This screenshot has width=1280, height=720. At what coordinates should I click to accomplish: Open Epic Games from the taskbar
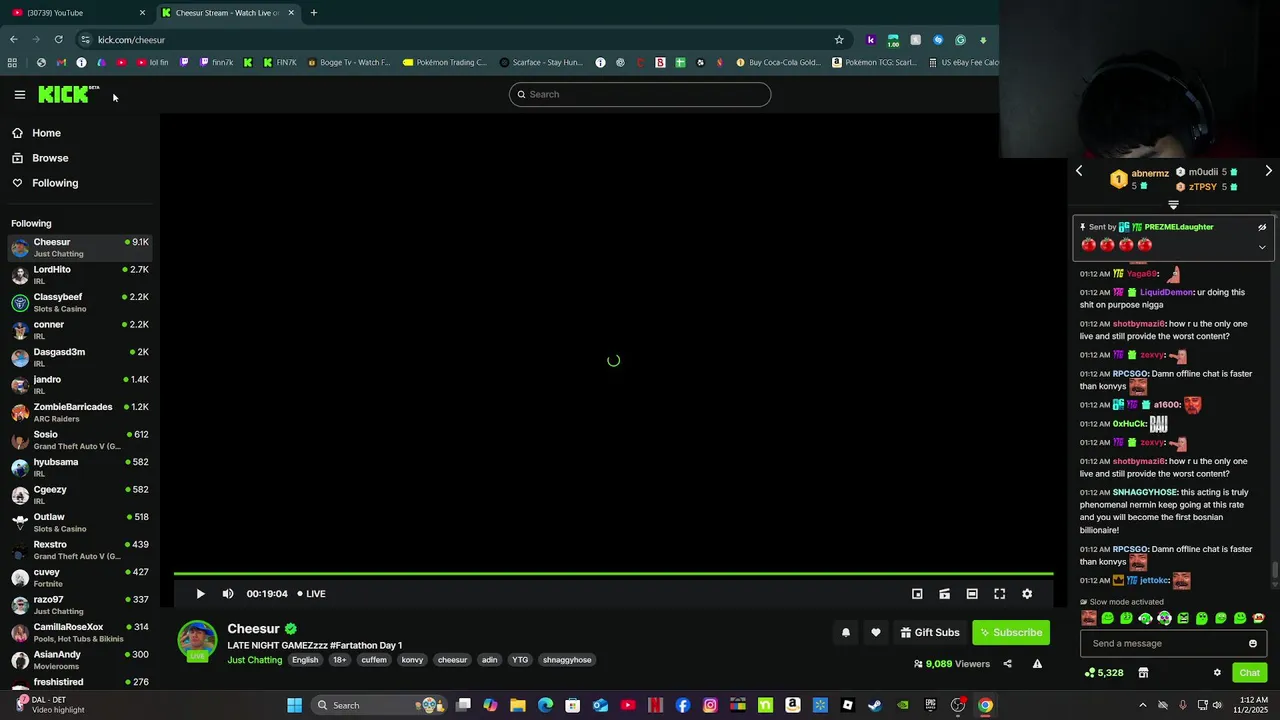pyautogui.click(x=930, y=705)
